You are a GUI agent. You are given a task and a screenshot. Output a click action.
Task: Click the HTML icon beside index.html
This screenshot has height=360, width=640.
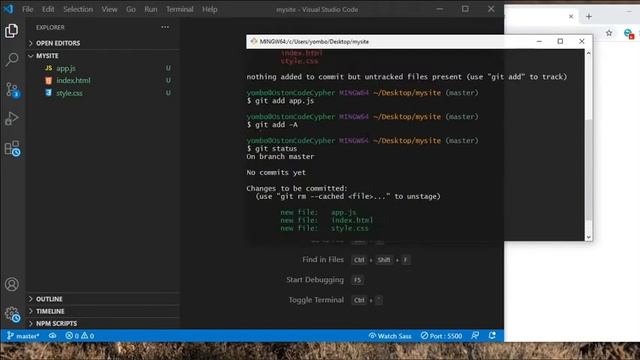coord(49,80)
